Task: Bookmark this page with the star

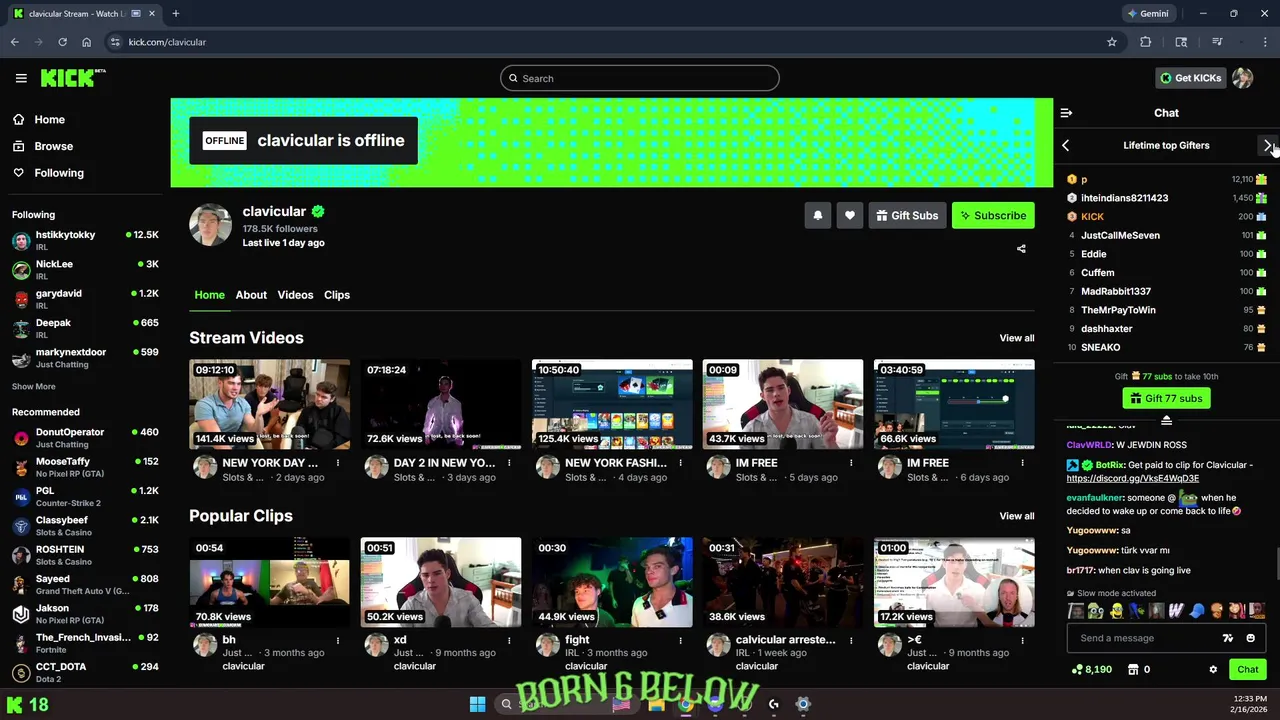Action: coord(1111,42)
